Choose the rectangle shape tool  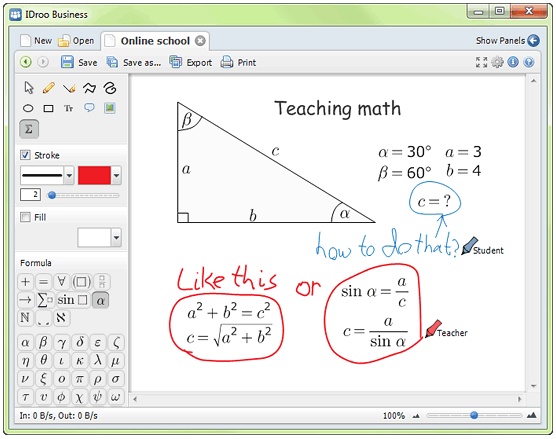pyautogui.click(x=48, y=109)
